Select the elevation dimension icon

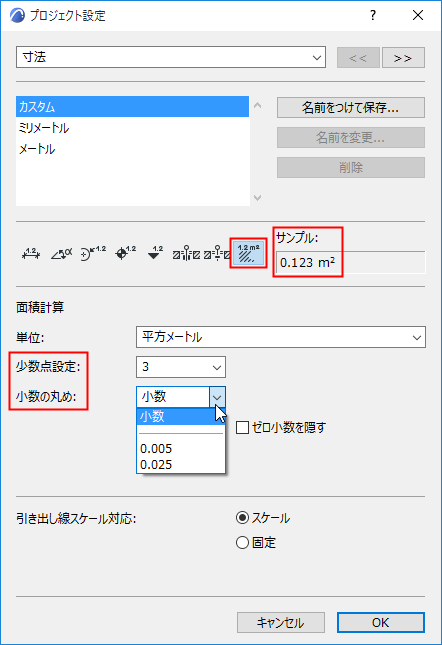click(155, 254)
